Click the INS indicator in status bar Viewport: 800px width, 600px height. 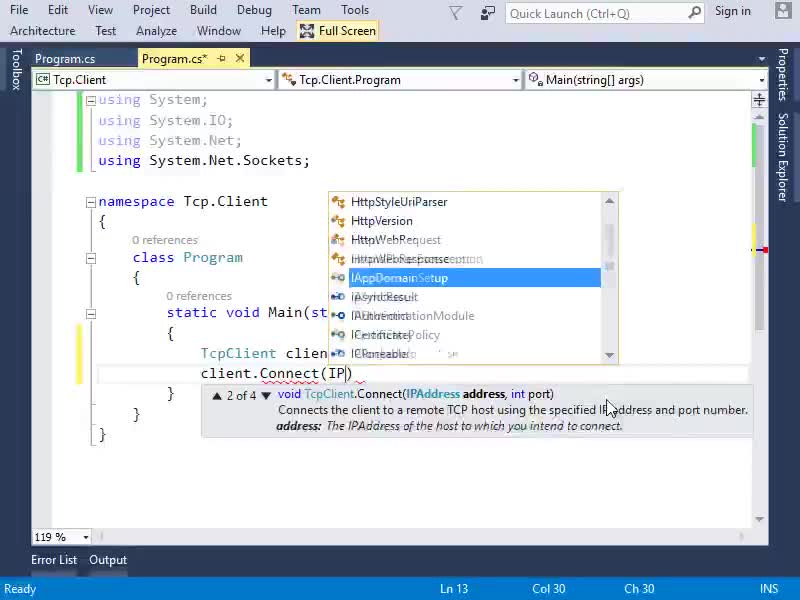(x=769, y=589)
